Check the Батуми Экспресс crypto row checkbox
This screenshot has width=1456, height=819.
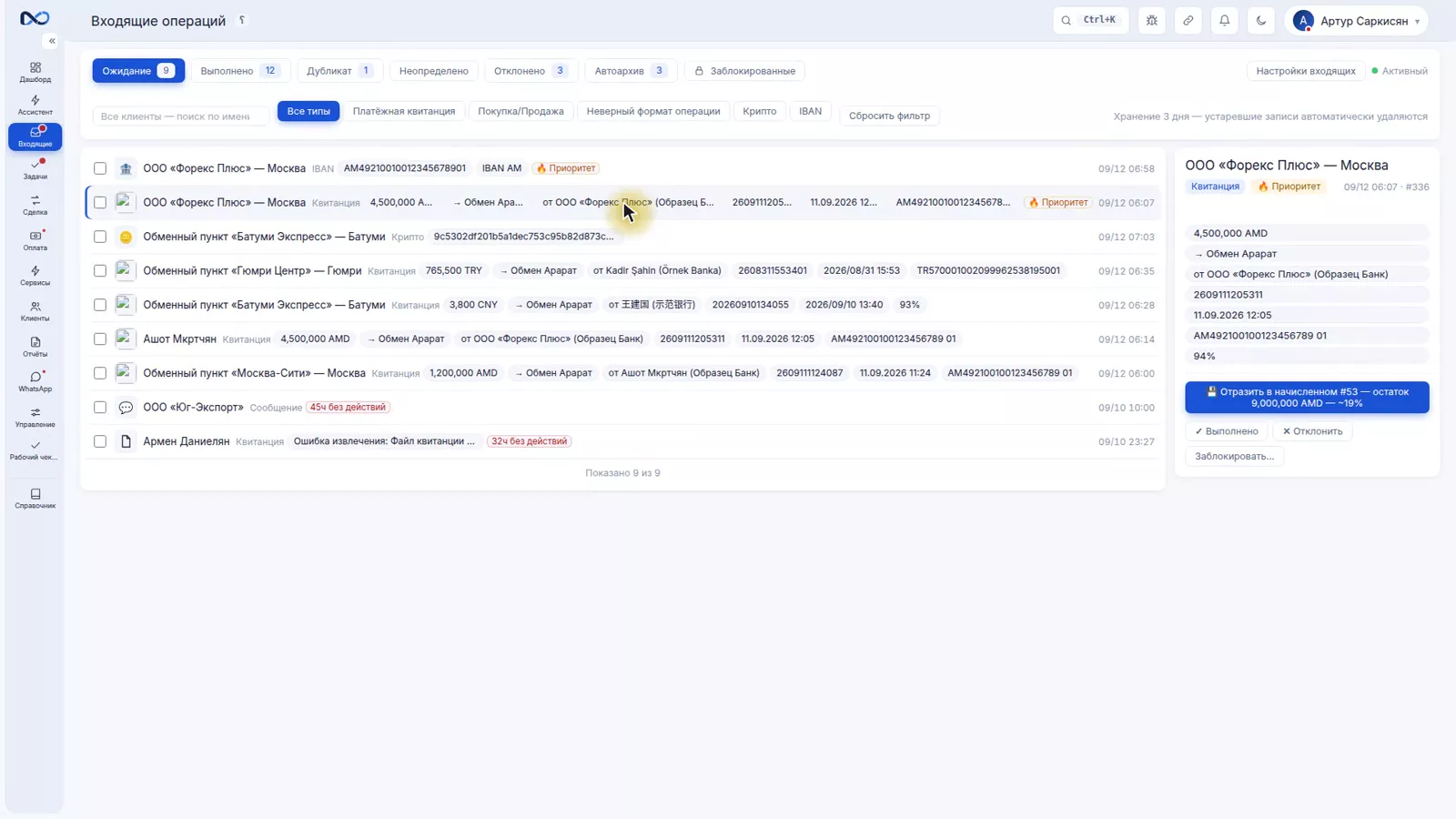click(x=100, y=237)
